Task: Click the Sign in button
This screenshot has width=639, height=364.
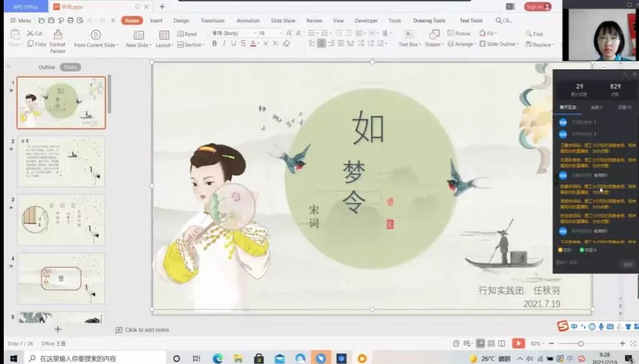Action: coord(538,7)
